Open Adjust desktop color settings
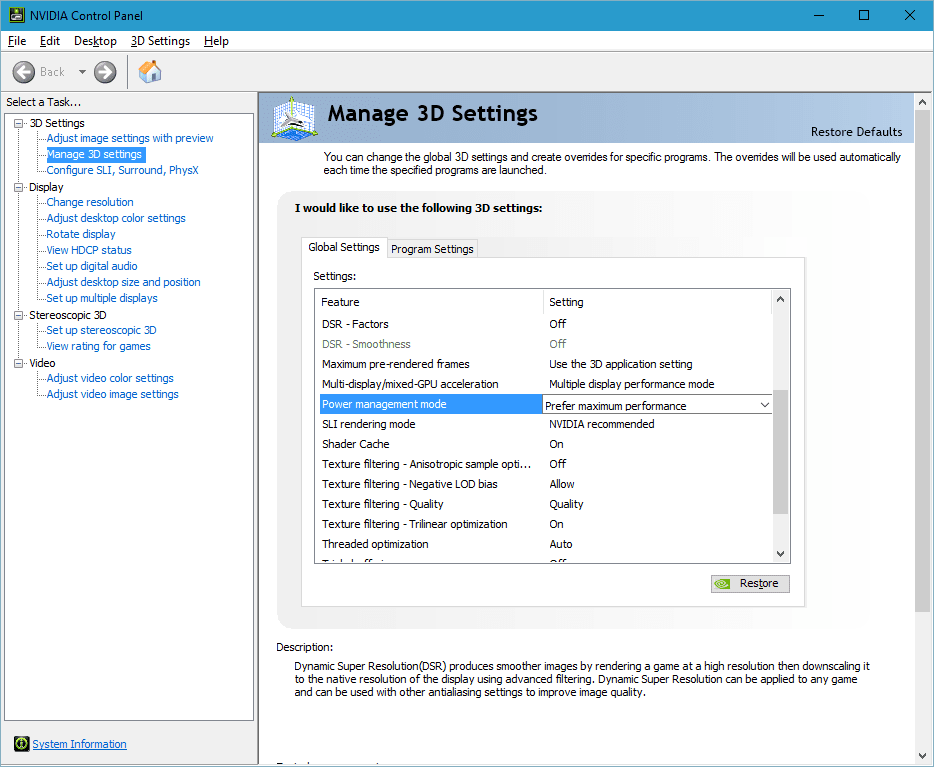 (x=116, y=219)
